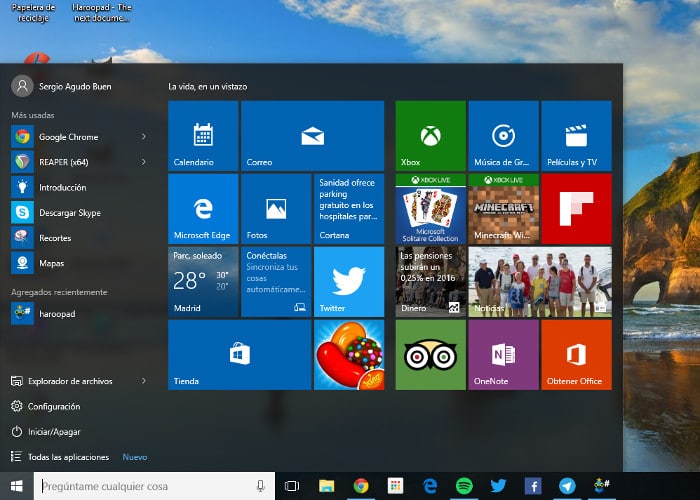The height and width of the screenshot is (500, 700).
Task: Launch Edge from the taskbar
Action: coord(429,486)
